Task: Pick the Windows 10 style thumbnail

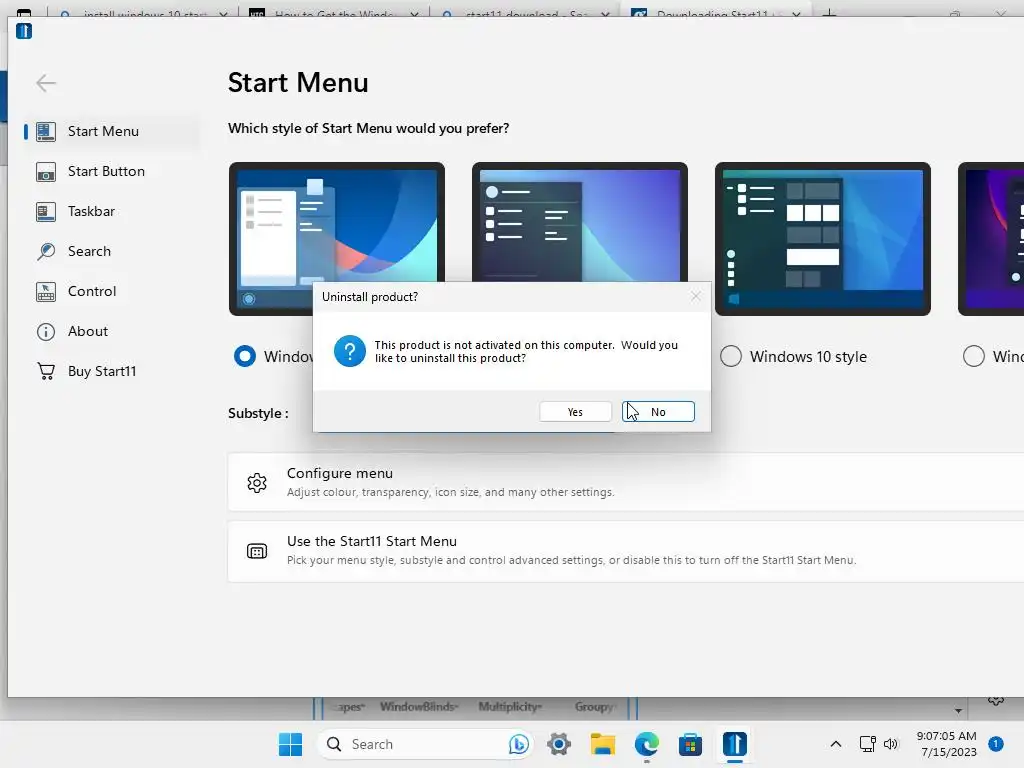Action: click(x=823, y=239)
